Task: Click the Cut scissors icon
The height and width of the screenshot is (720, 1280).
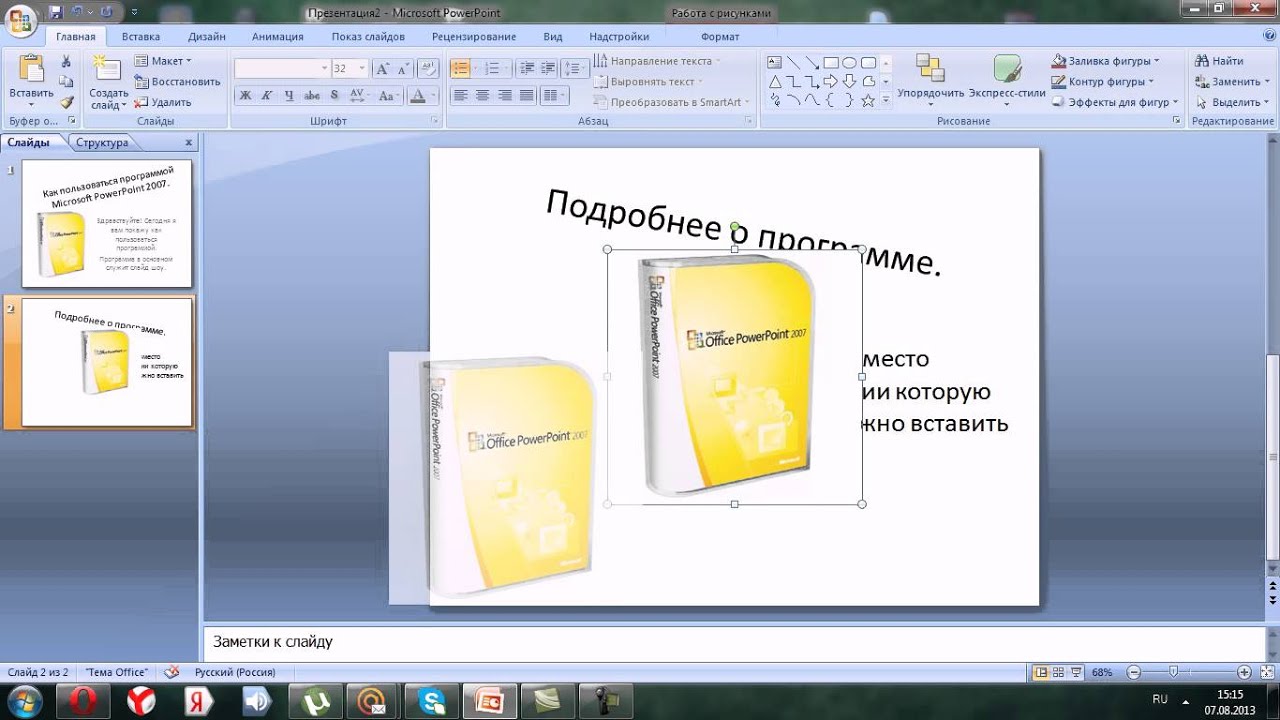Action: 66,61
